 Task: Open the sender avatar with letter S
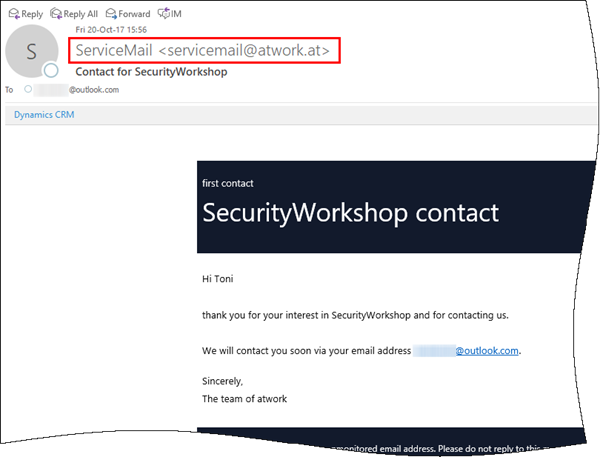pyautogui.click(x=31, y=51)
